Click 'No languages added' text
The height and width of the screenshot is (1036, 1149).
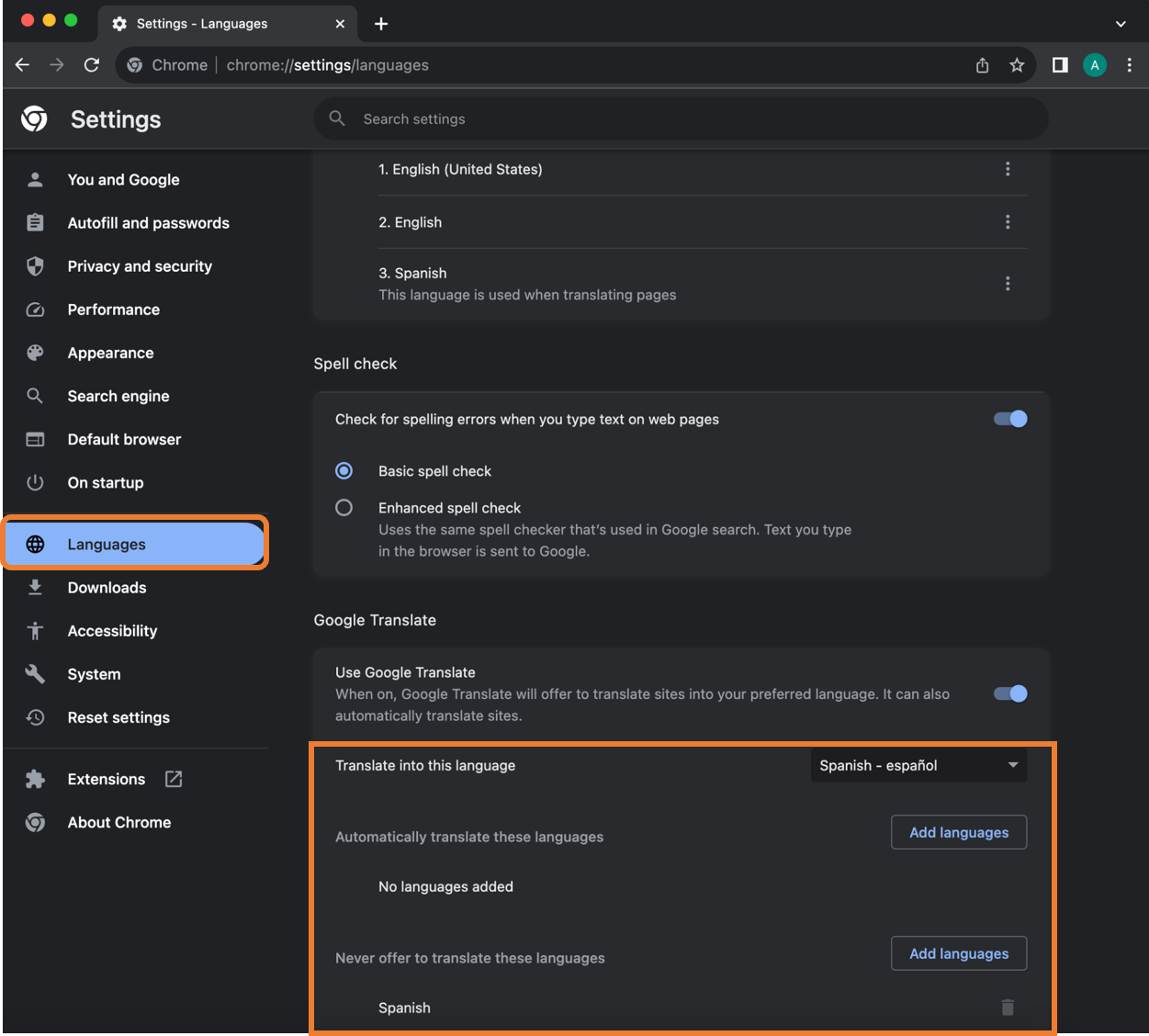coord(445,886)
